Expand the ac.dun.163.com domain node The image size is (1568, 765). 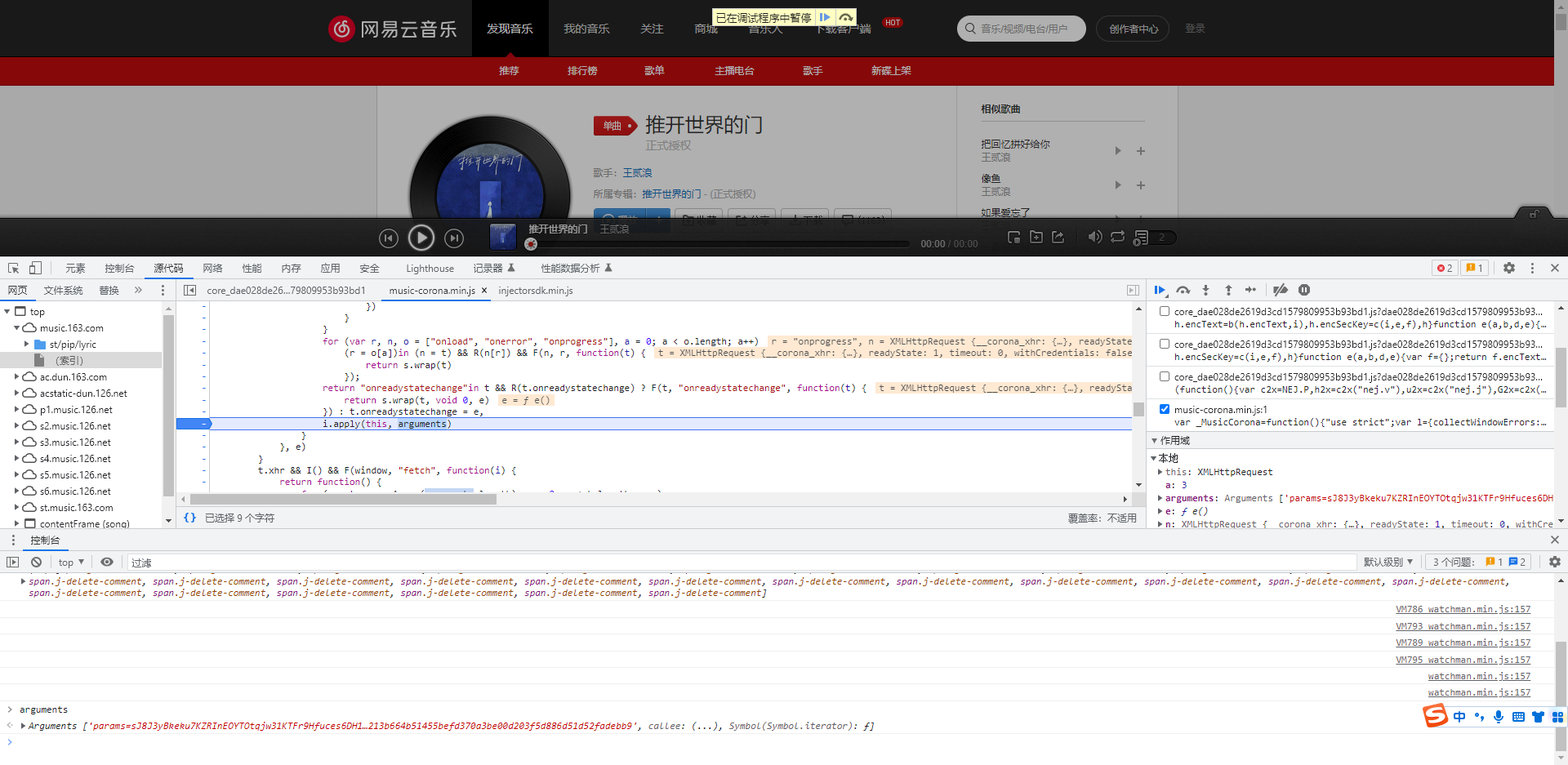pyautogui.click(x=16, y=376)
